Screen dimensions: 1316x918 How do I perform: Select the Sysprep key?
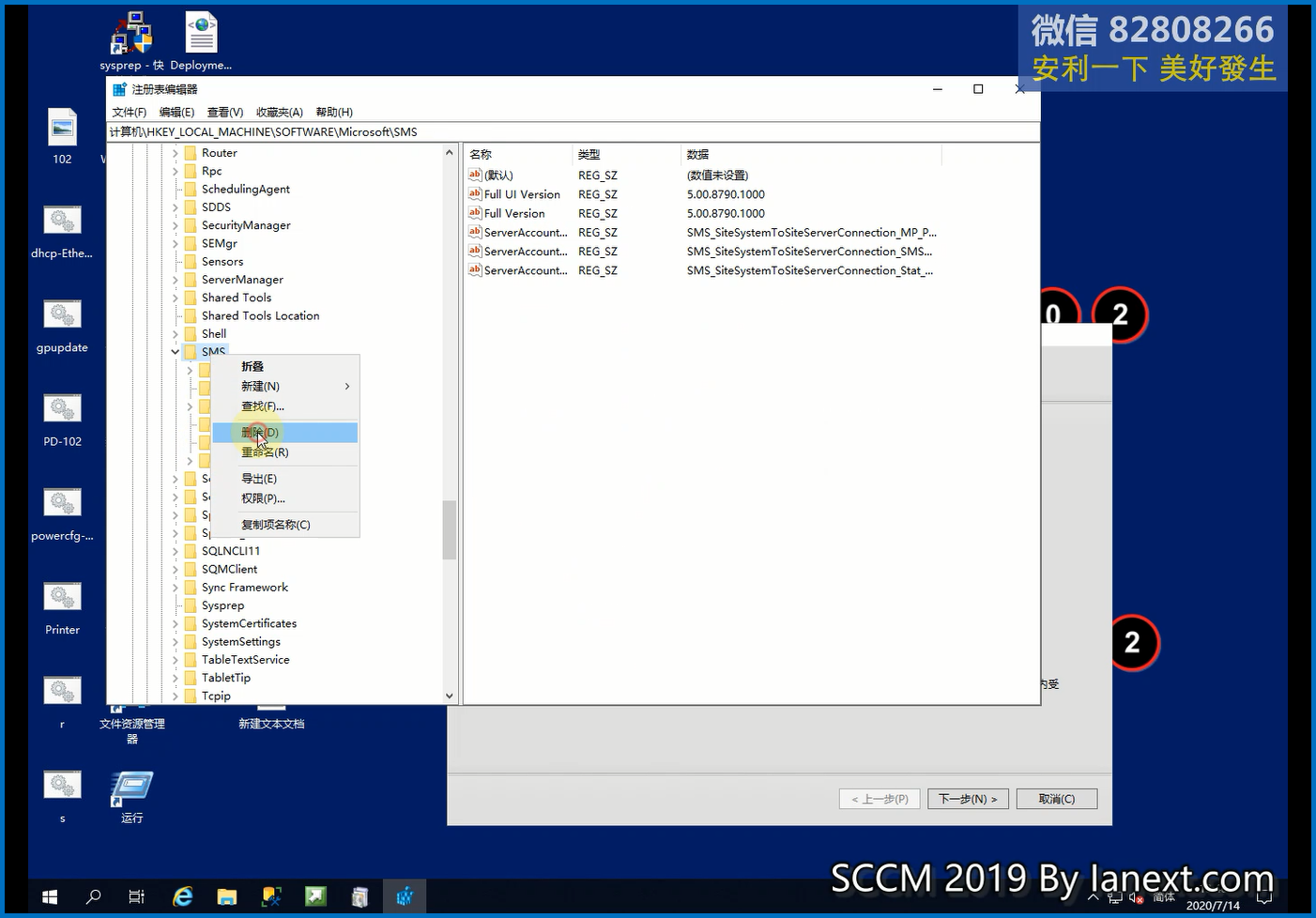coord(222,605)
